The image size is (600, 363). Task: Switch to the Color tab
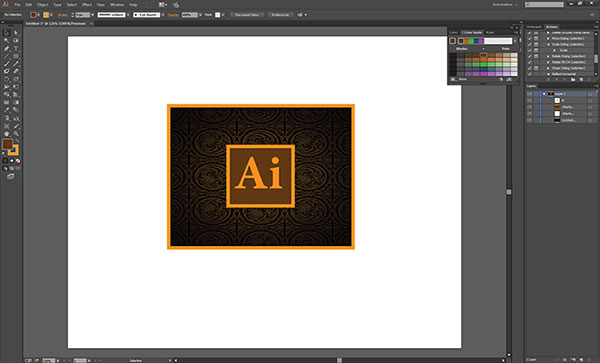(453, 33)
